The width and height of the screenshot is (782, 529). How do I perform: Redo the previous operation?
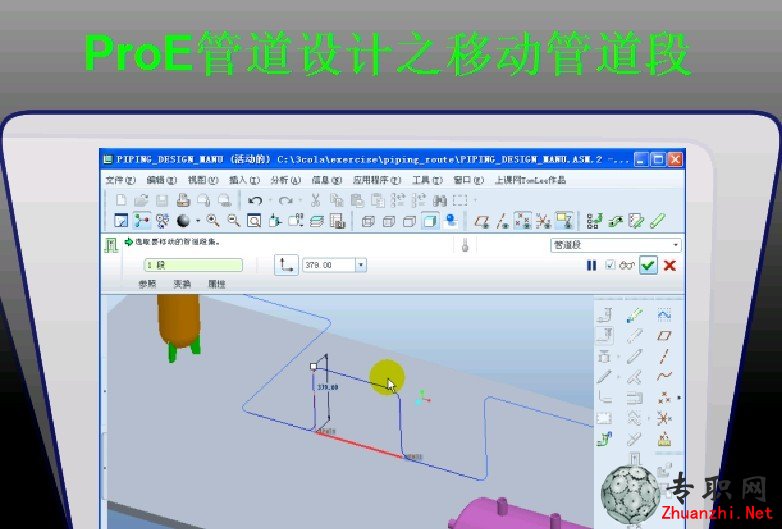(285, 200)
